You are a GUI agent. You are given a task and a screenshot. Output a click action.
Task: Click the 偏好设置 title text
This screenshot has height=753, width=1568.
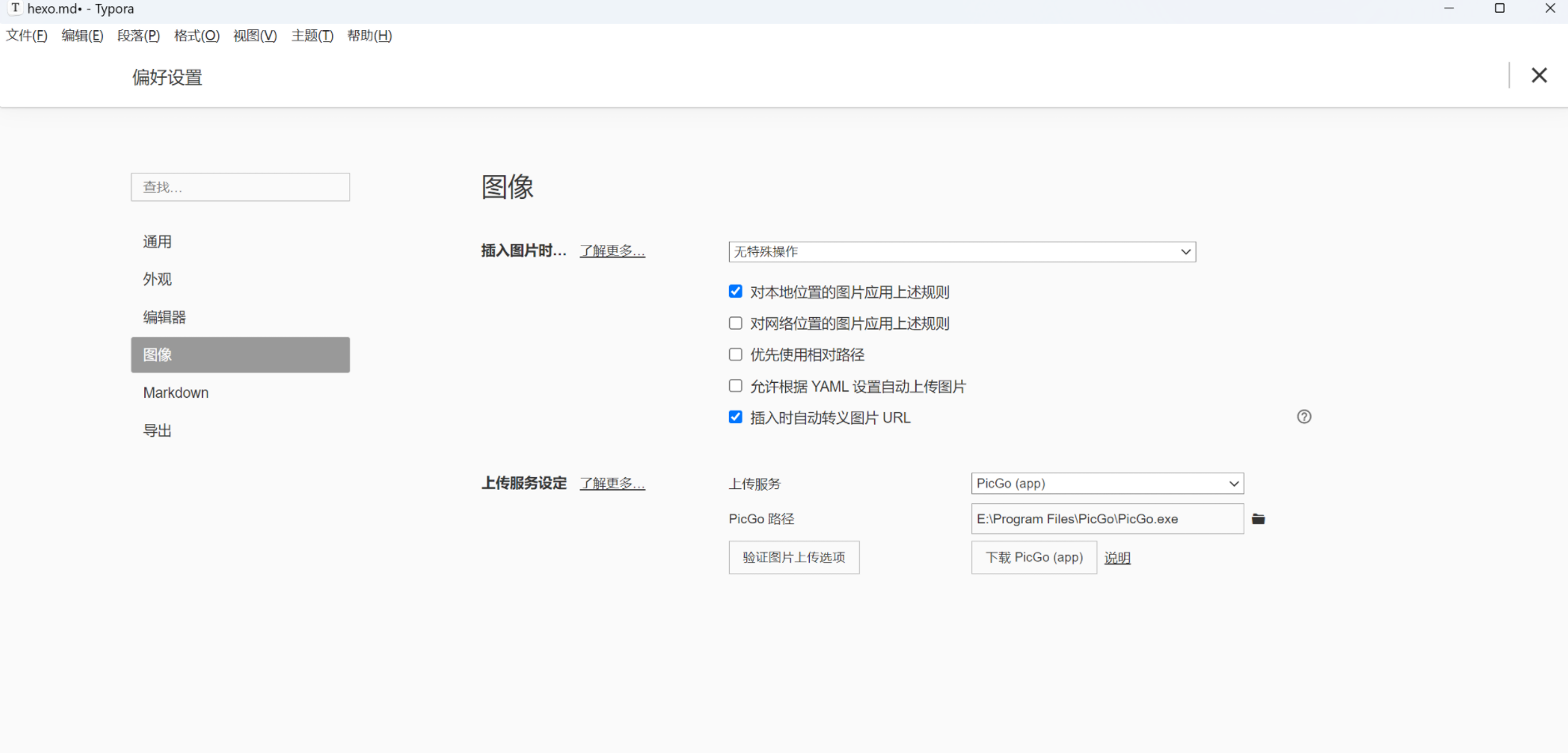pyautogui.click(x=167, y=78)
